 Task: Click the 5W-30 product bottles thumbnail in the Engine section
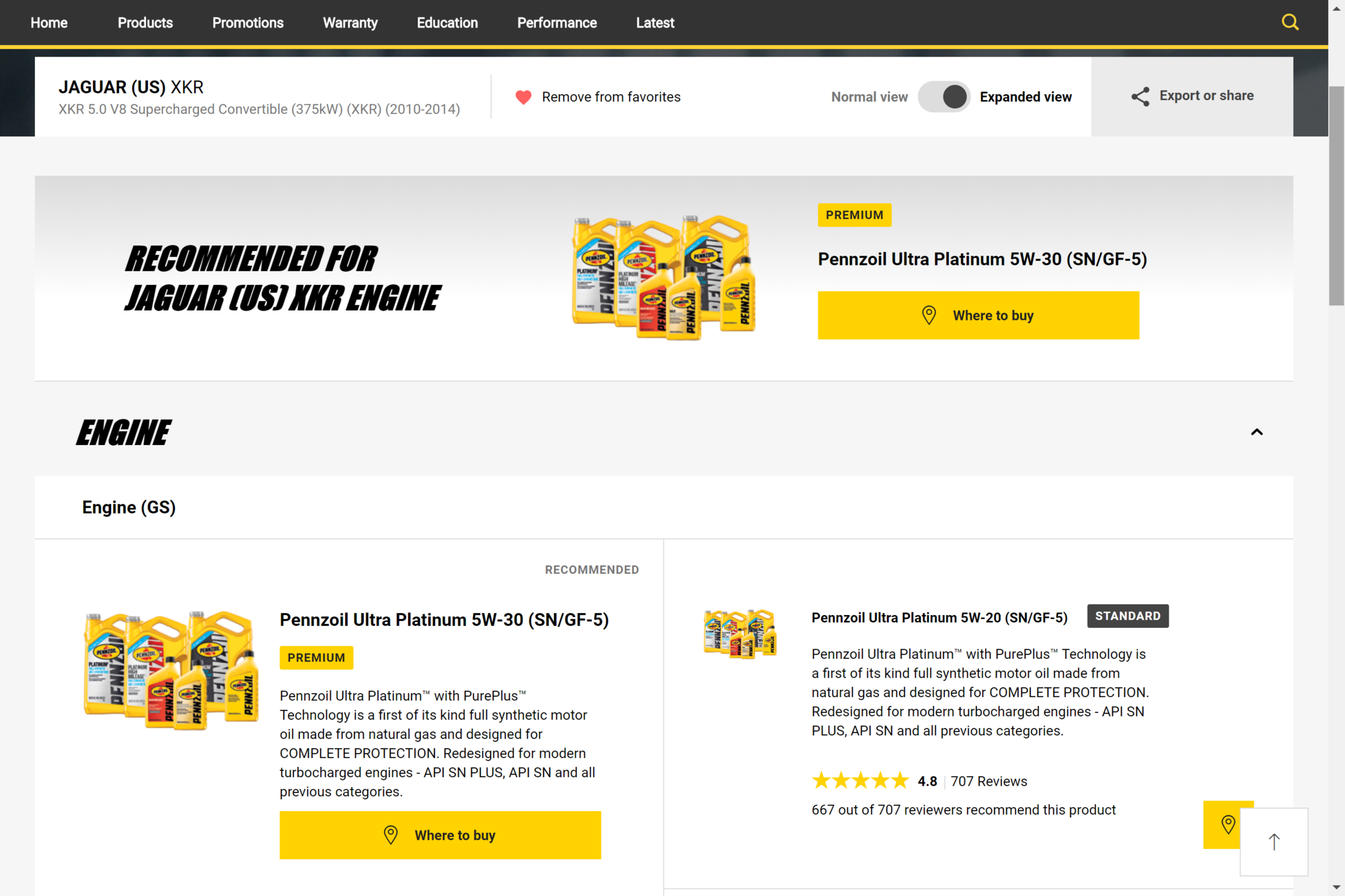coord(171,669)
